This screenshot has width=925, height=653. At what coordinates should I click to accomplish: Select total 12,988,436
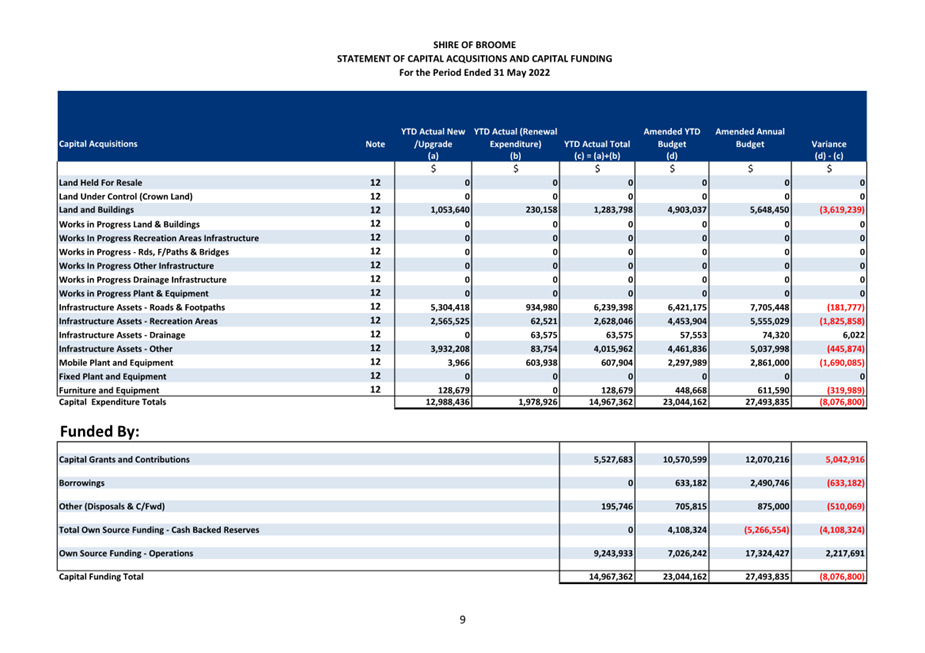(x=448, y=402)
